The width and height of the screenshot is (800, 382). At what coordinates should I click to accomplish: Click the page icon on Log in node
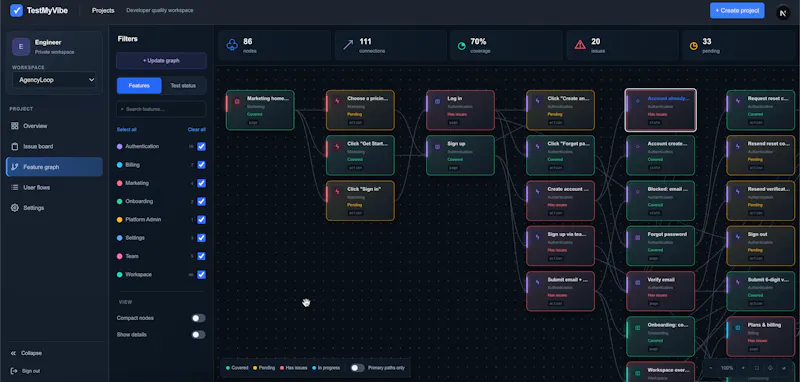(x=437, y=101)
